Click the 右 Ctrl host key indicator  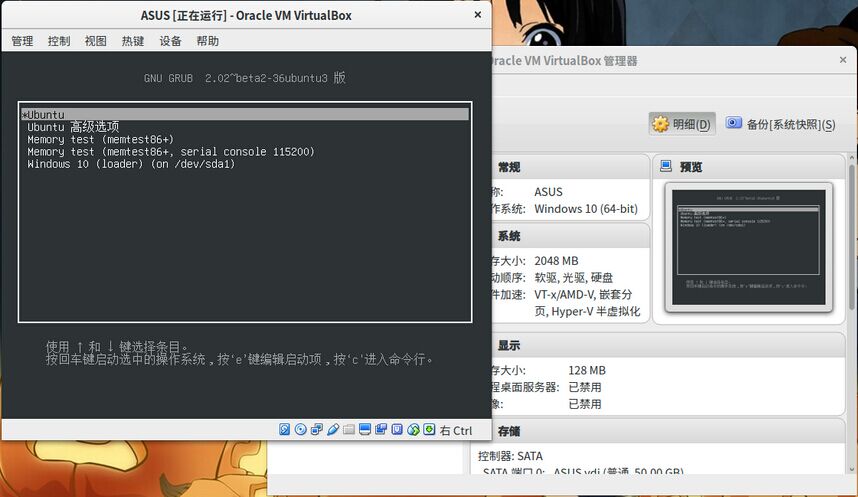click(x=456, y=431)
